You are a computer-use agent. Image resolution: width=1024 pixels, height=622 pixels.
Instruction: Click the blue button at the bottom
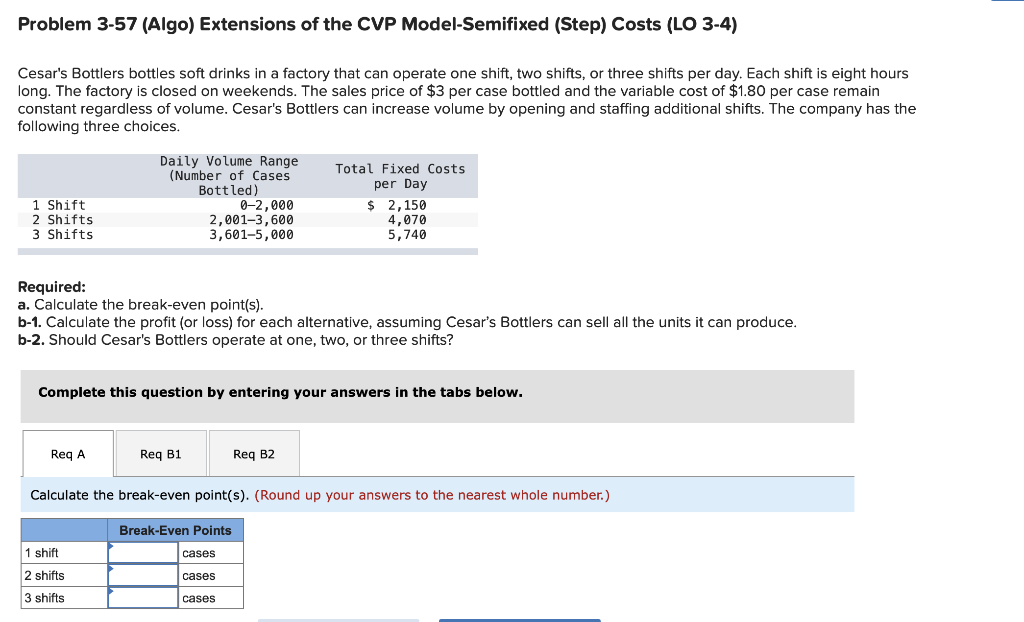[519, 619]
